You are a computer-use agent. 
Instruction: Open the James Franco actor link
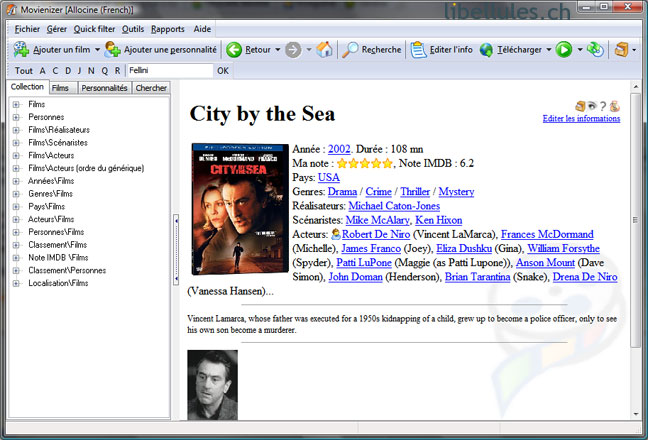coord(371,249)
